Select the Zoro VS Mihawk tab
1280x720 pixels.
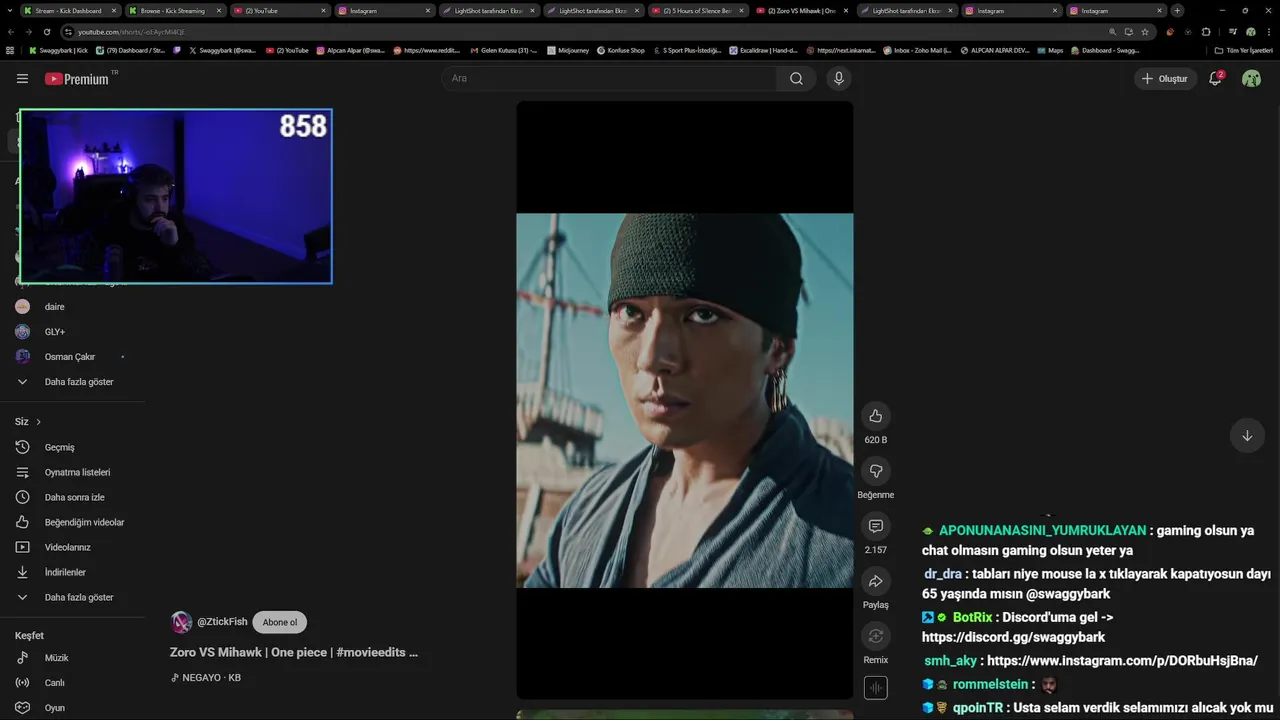[x=800, y=10]
